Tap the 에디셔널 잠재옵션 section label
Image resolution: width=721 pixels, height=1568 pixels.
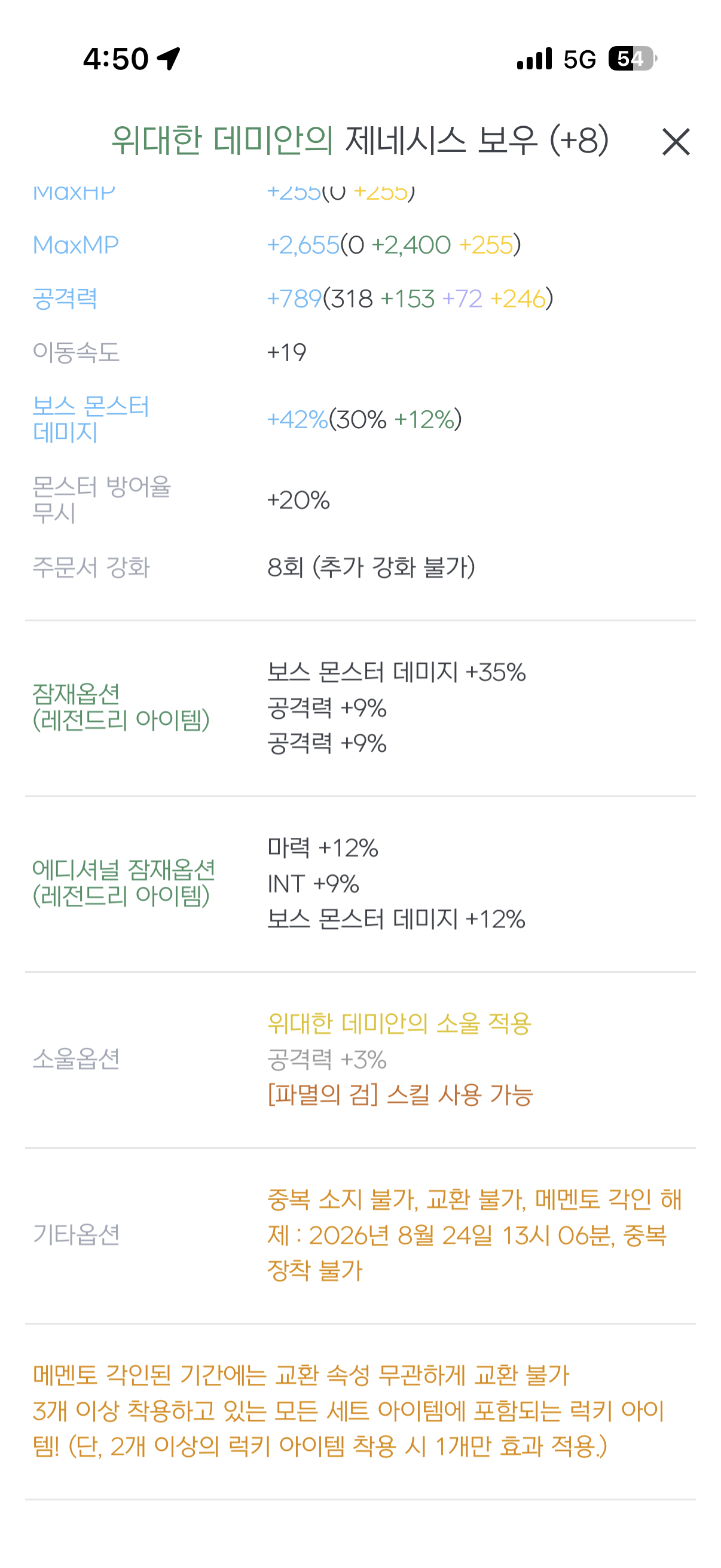click(x=124, y=883)
